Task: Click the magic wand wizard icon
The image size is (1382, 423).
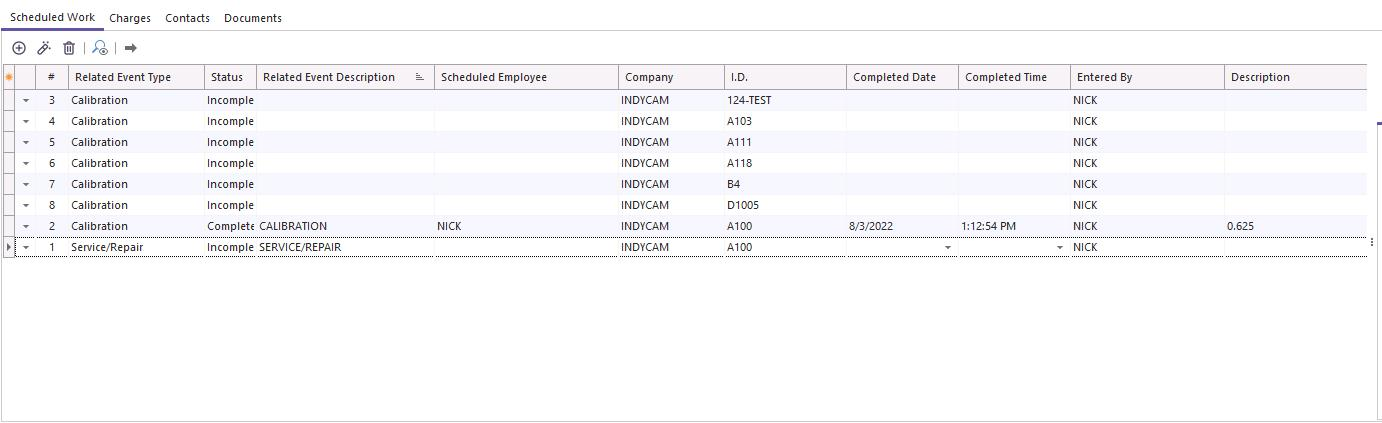Action: click(x=44, y=48)
